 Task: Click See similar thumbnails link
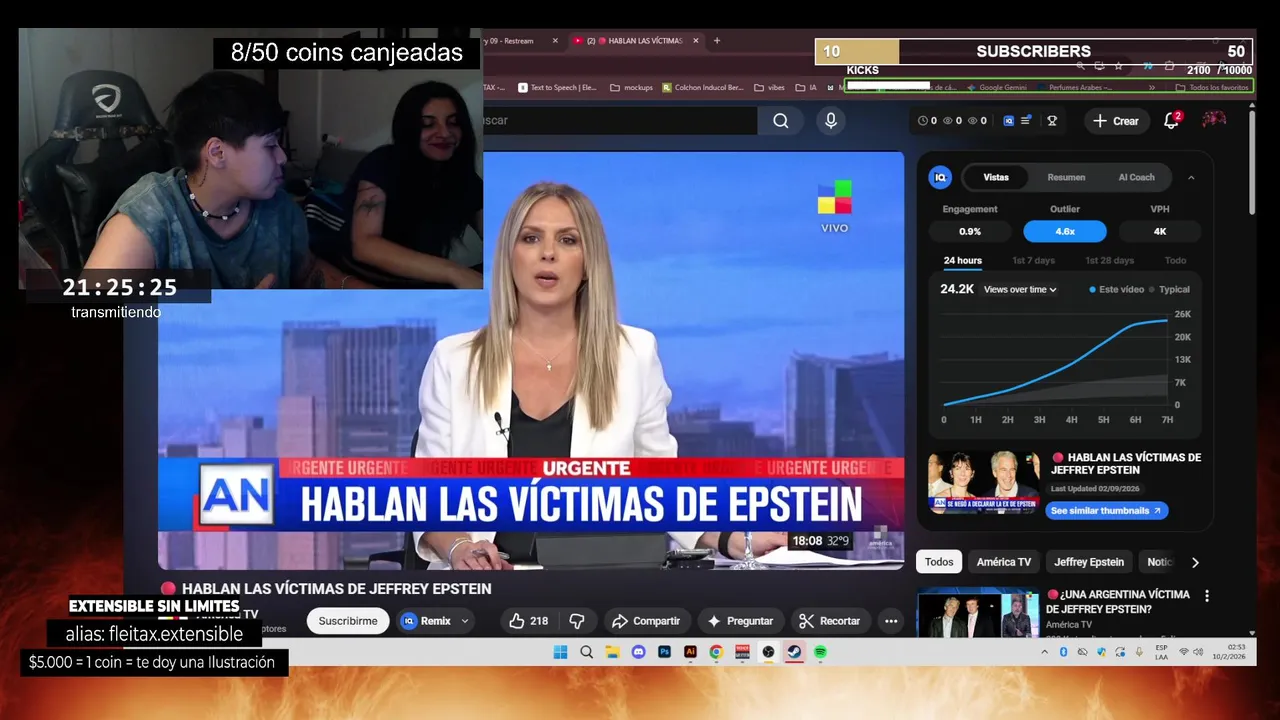tap(1106, 510)
